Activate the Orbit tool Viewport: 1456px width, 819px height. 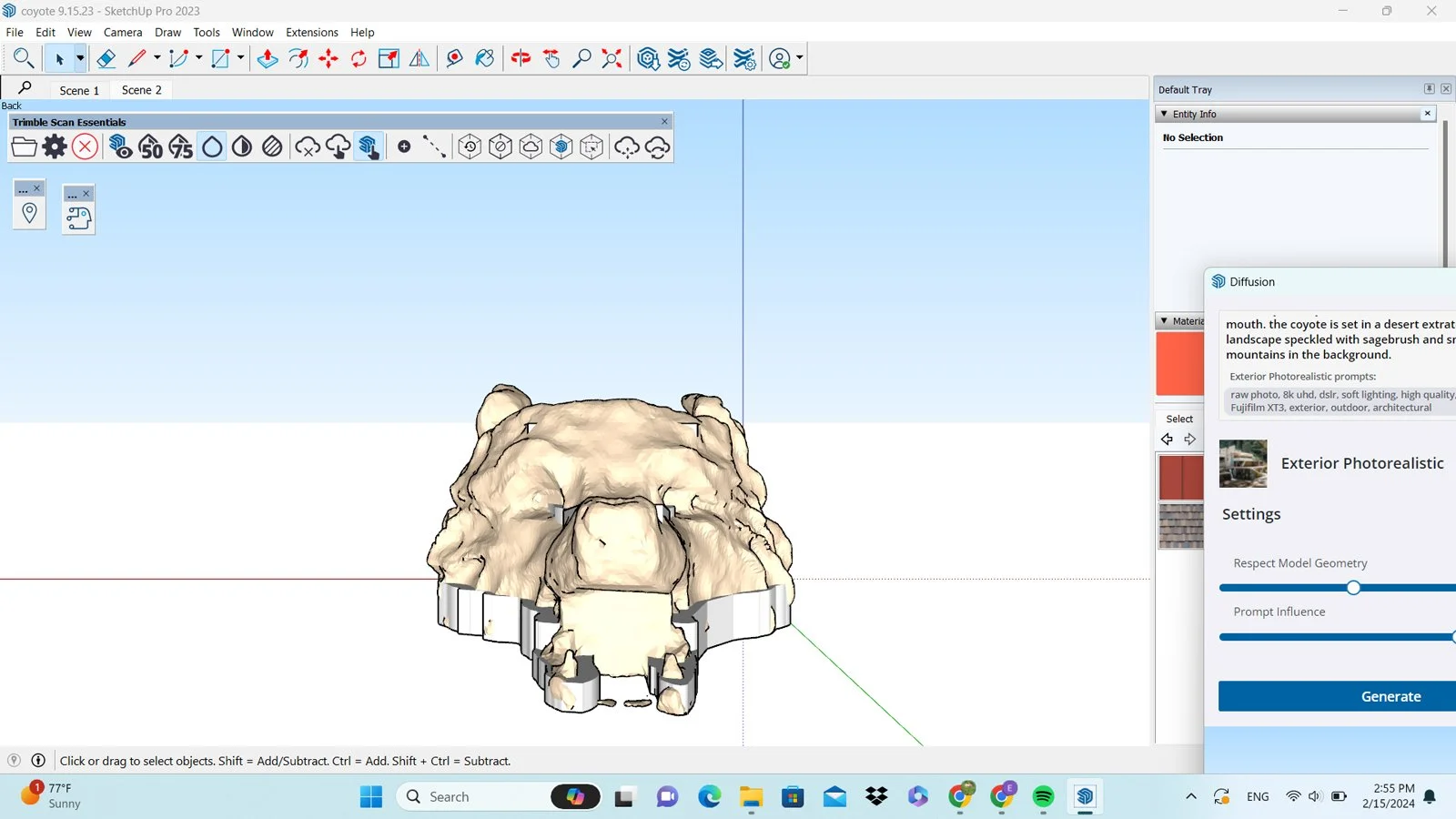click(x=521, y=59)
